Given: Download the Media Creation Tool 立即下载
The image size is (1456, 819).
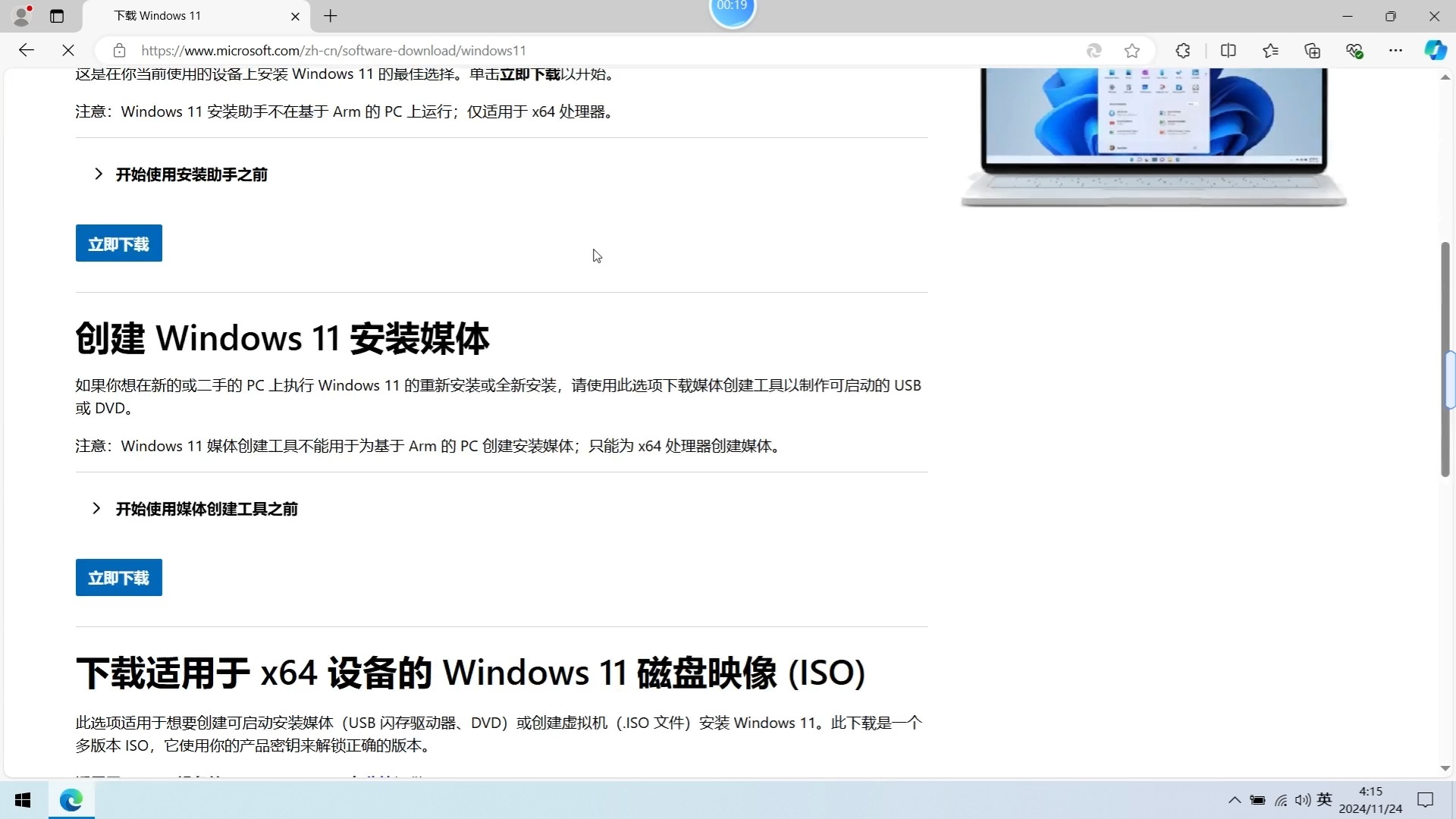Looking at the screenshot, I should (118, 578).
